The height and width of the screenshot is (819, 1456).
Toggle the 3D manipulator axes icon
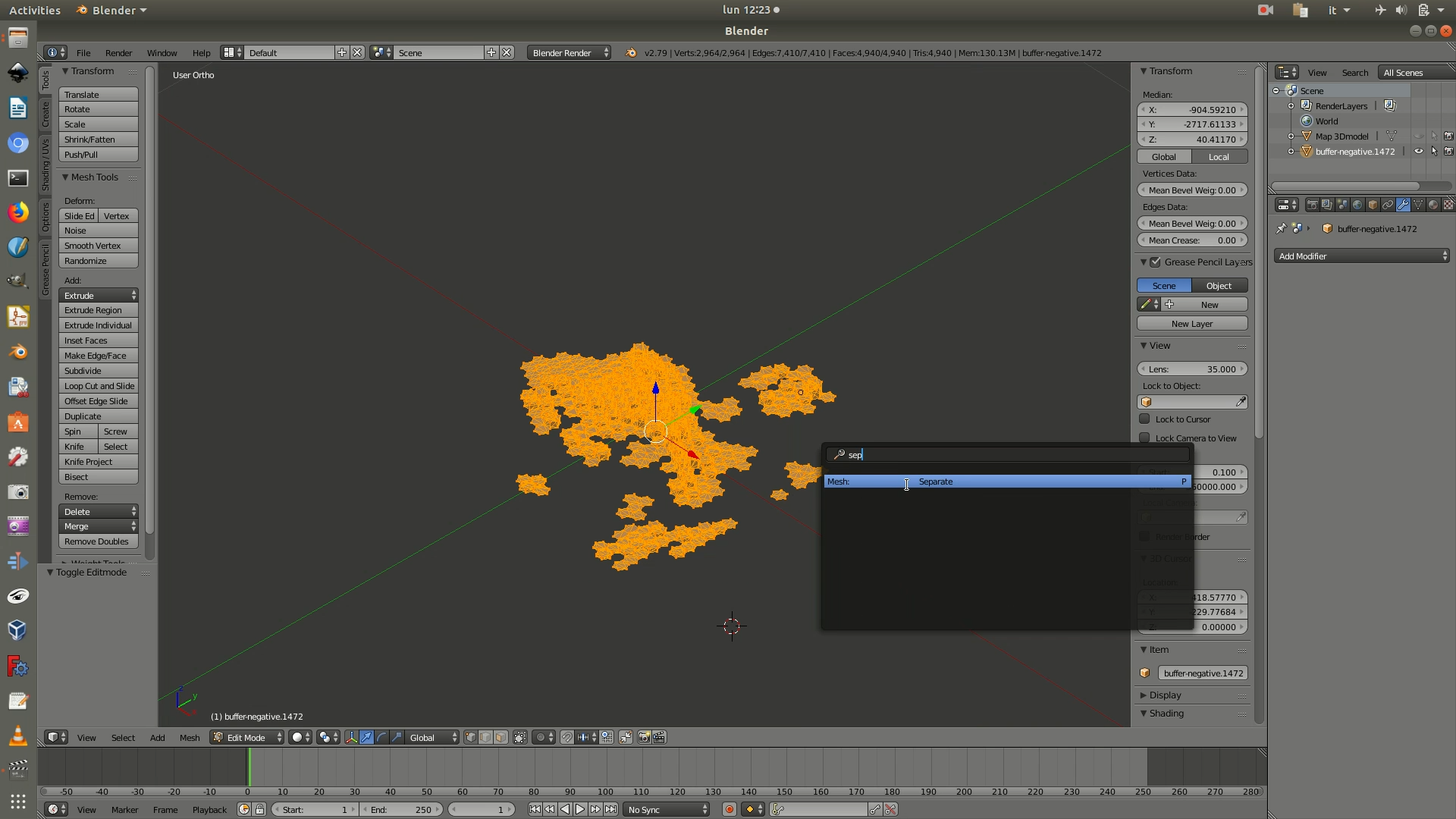pos(352,737)
